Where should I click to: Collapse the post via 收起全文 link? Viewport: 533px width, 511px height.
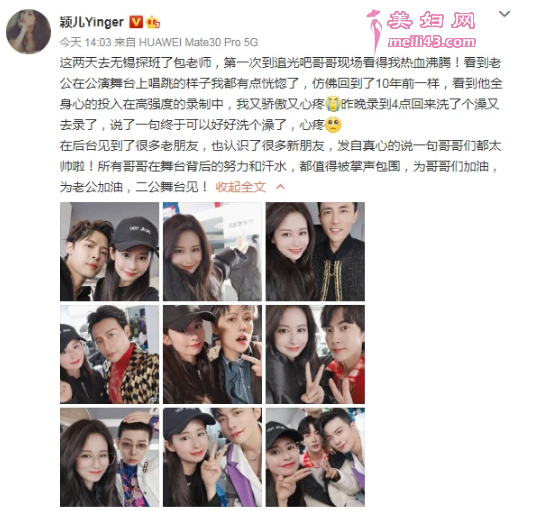pos(240,187)
